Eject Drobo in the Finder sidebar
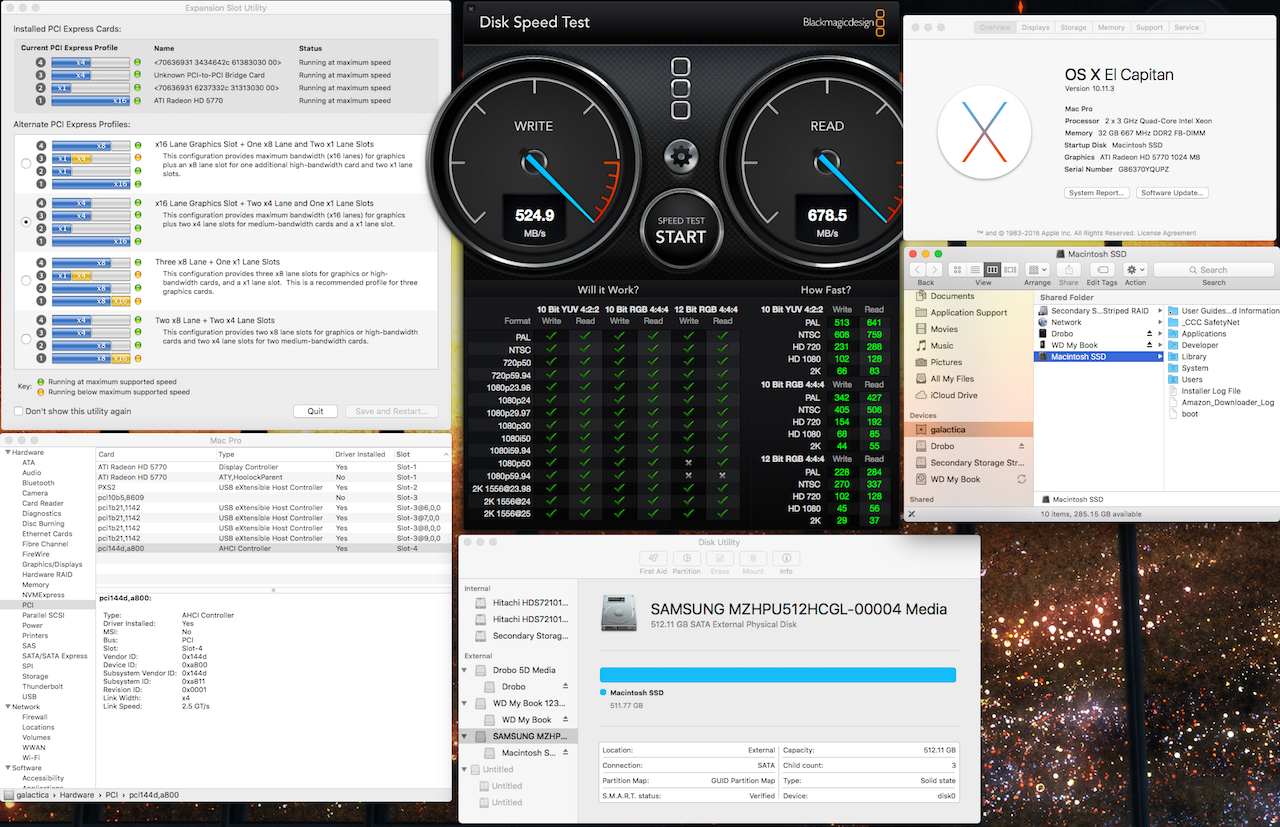 pyautogui.click(x=1021, y=446)
